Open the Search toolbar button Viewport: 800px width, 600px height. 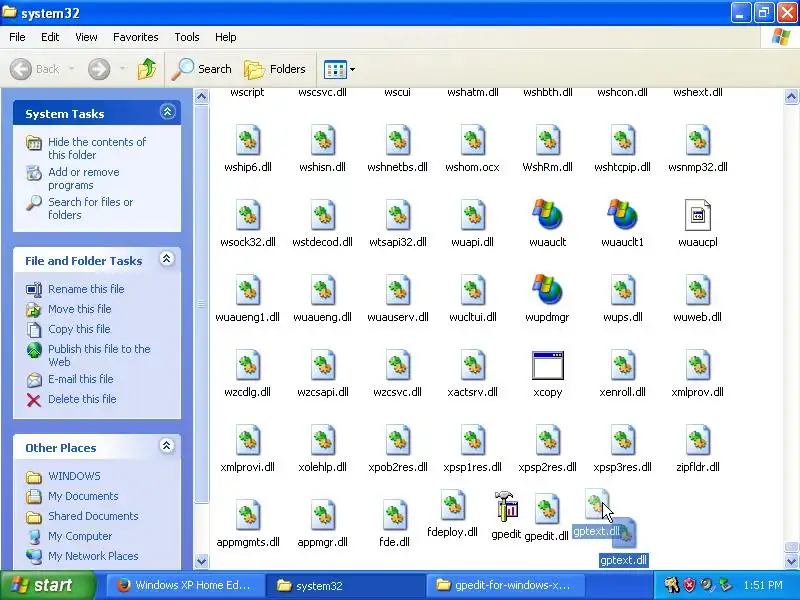pyautogui.click(x=202, y=69)
